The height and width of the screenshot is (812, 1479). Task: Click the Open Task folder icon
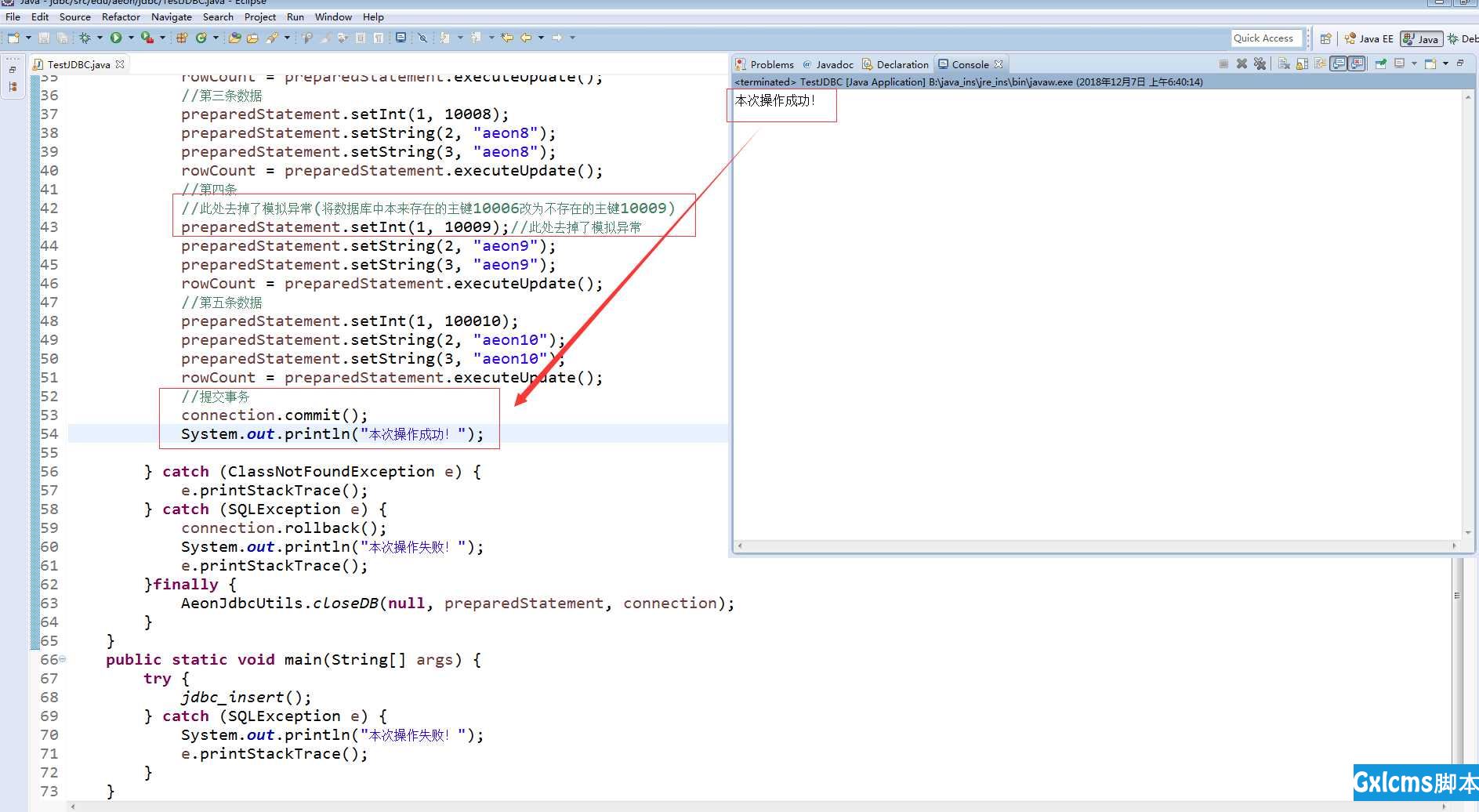tap(252, 38)
